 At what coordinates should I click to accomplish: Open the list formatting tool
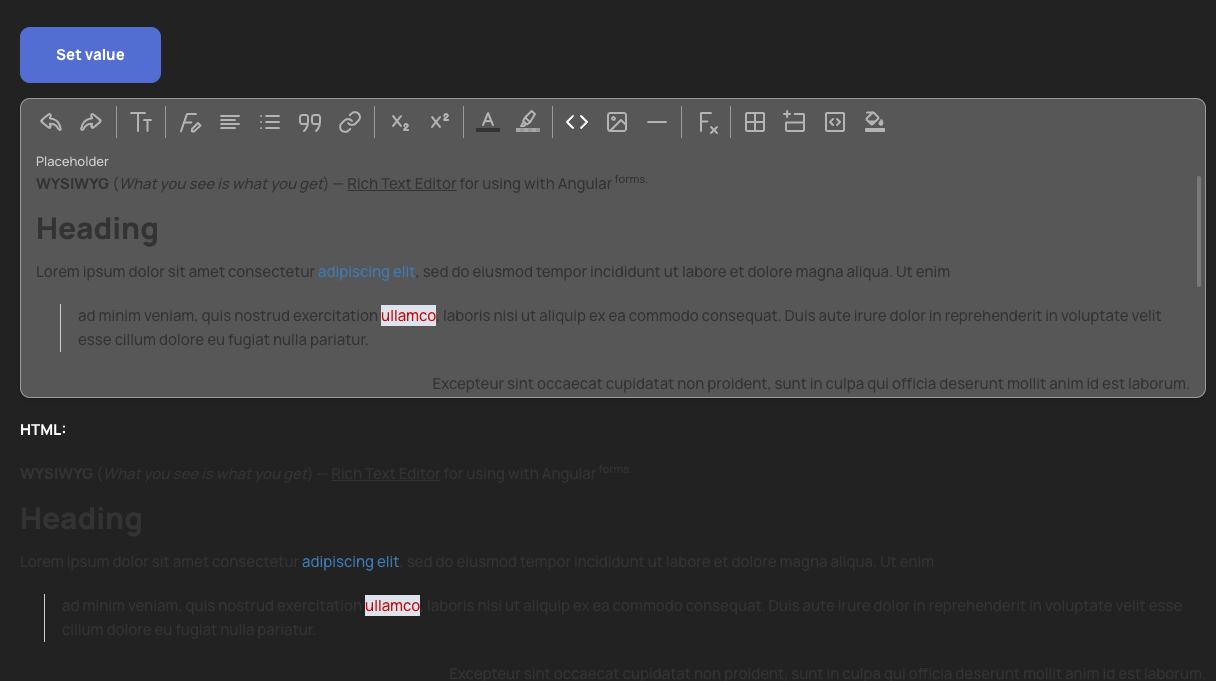click(270, 122)
